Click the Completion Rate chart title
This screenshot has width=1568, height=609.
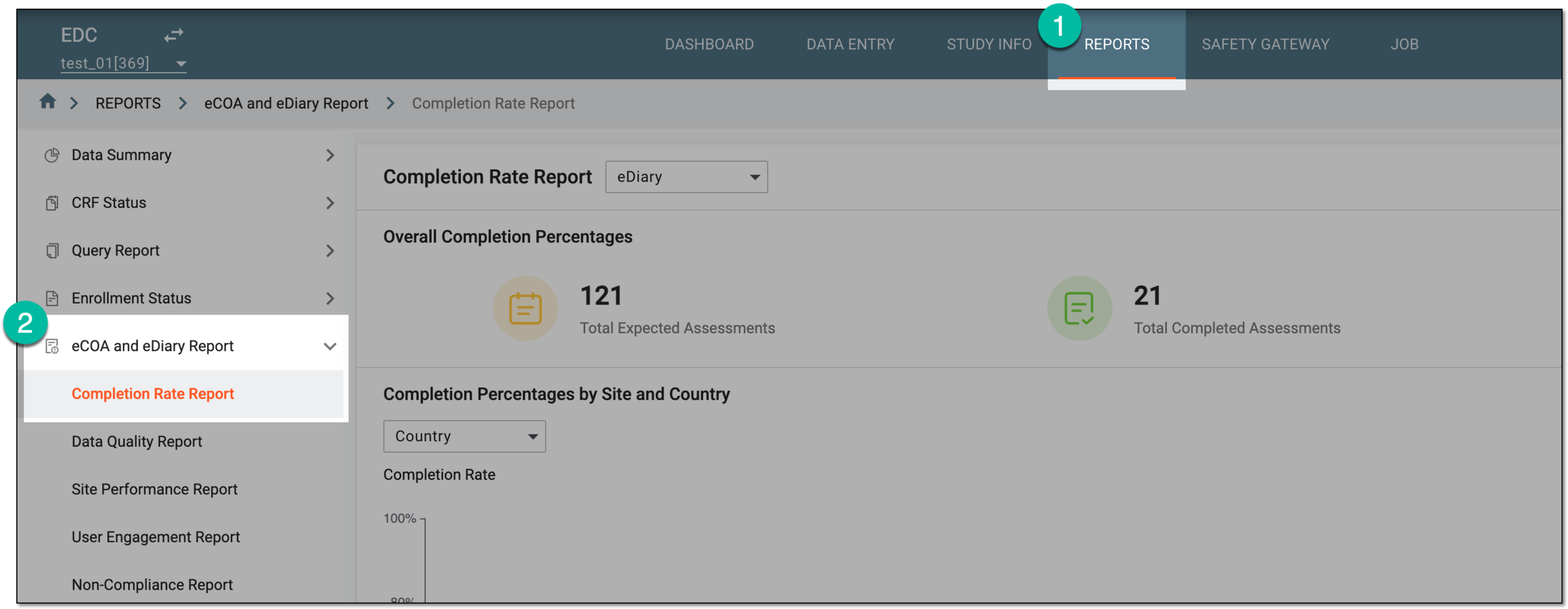(x=439, y=475)
